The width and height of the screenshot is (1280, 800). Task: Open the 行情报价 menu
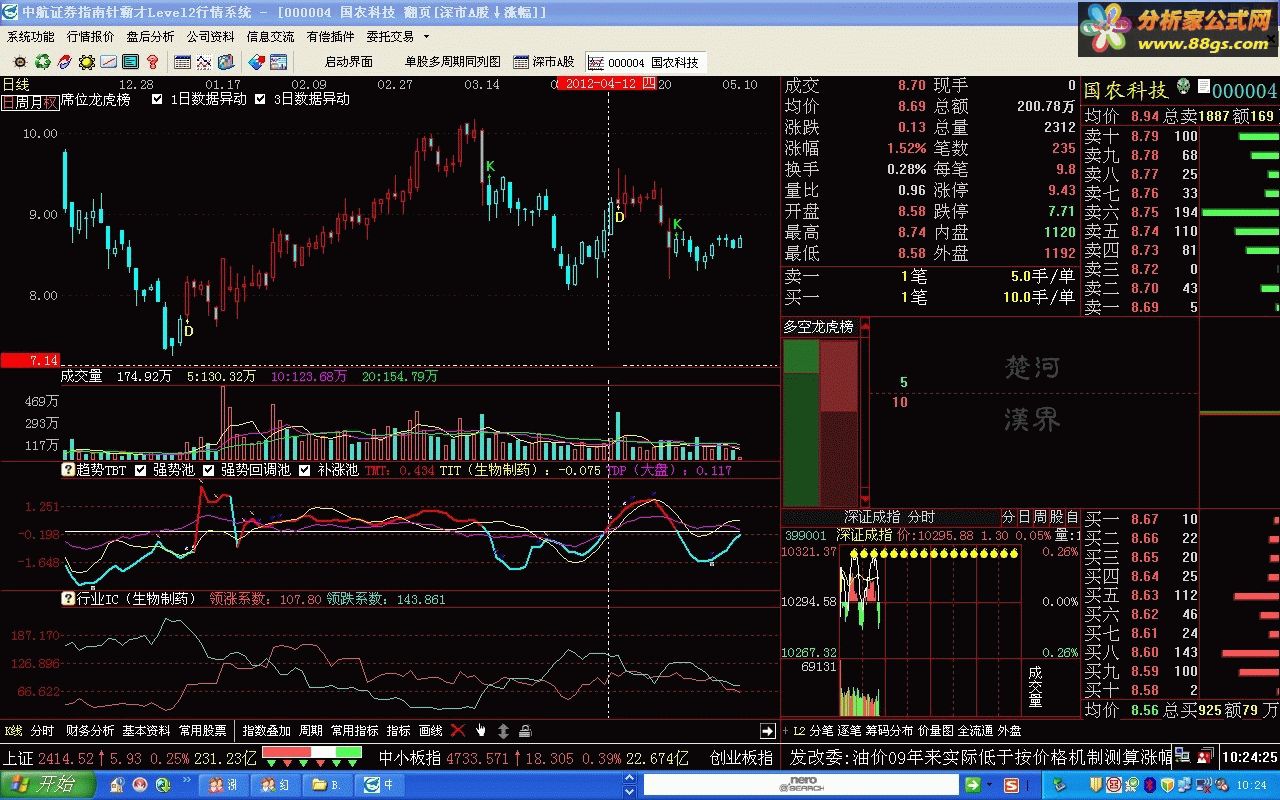(x=91, y=37)
